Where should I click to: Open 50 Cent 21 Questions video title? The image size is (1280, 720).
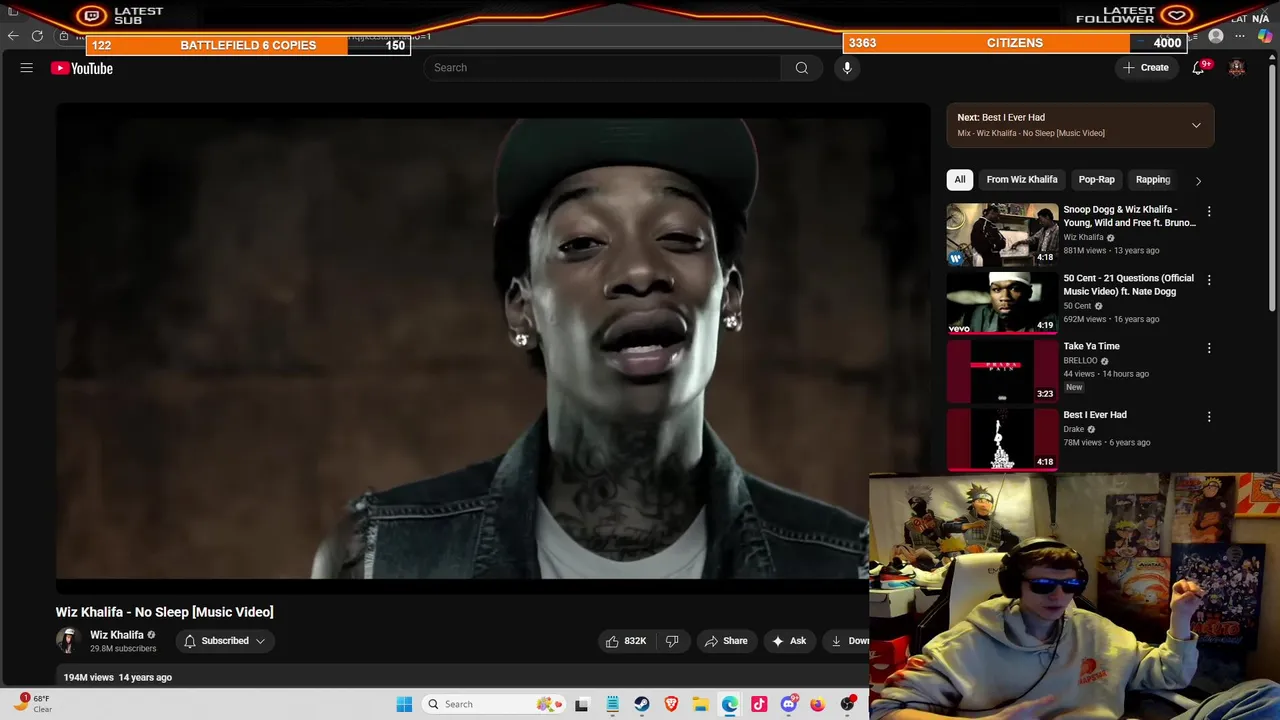pyautogui.click(x=1128, y=285)
